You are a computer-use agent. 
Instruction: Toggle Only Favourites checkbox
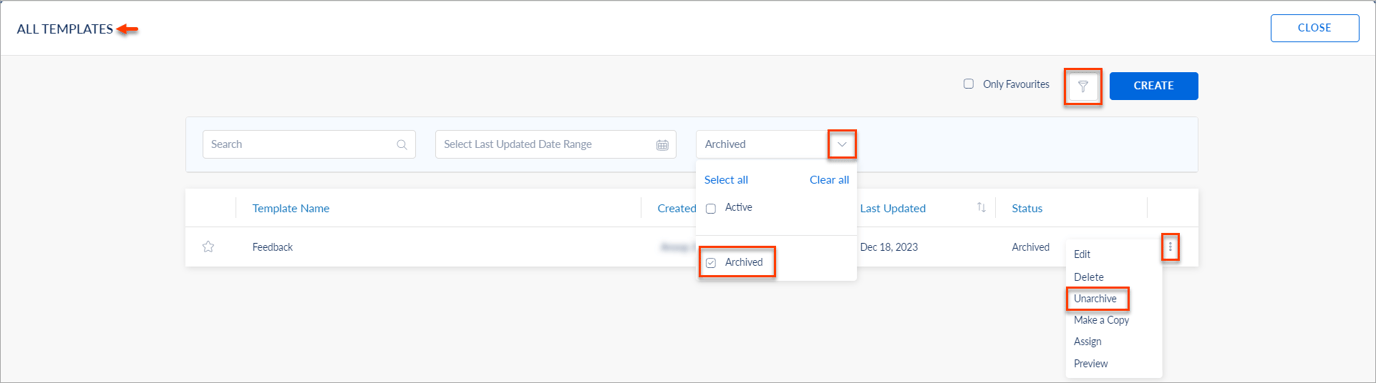point(968,84)
